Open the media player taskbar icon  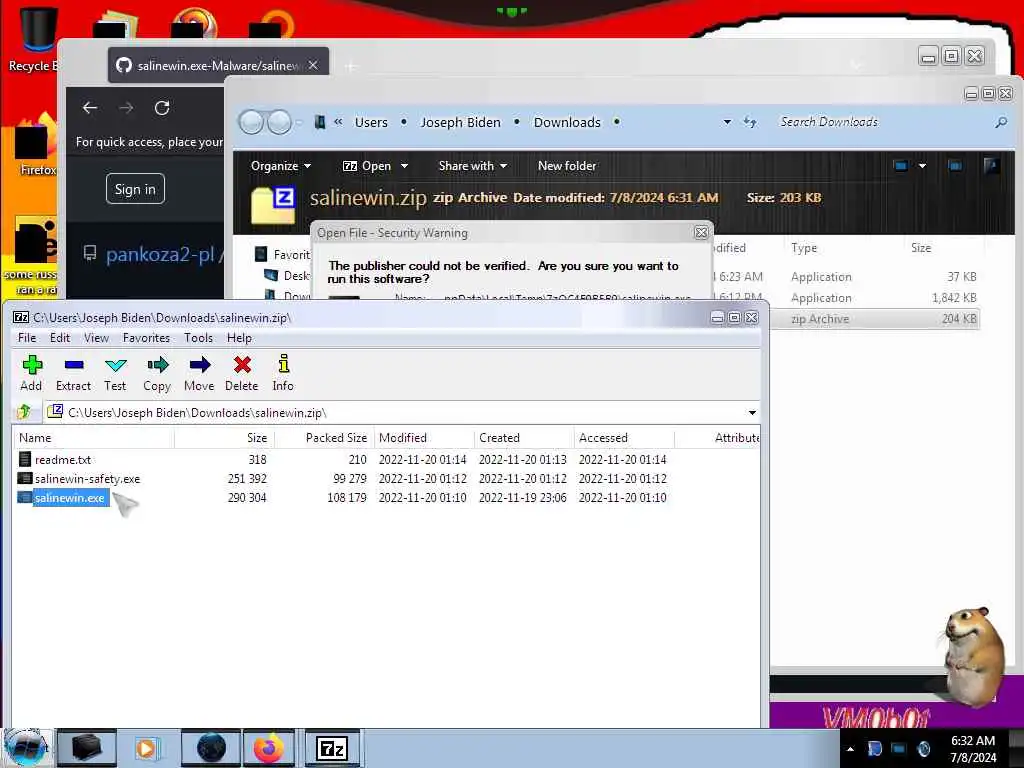click(x=148, y=748)
